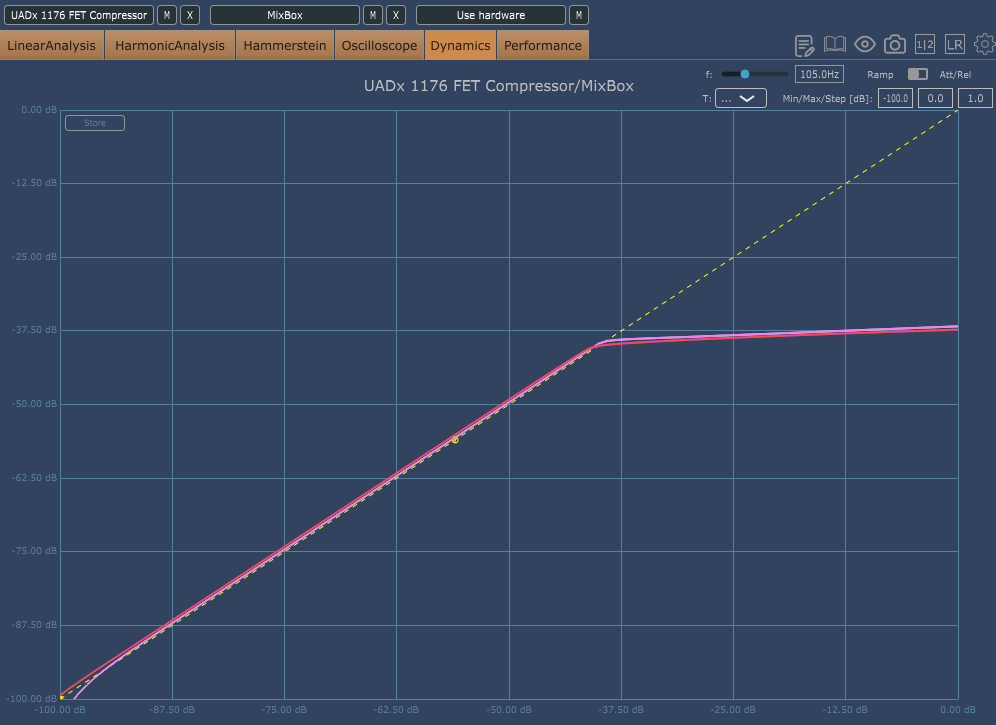The height and width of the screenshot is (725, 996).
Task: Switch to the Oscilloscope tab
Action: 379,45
